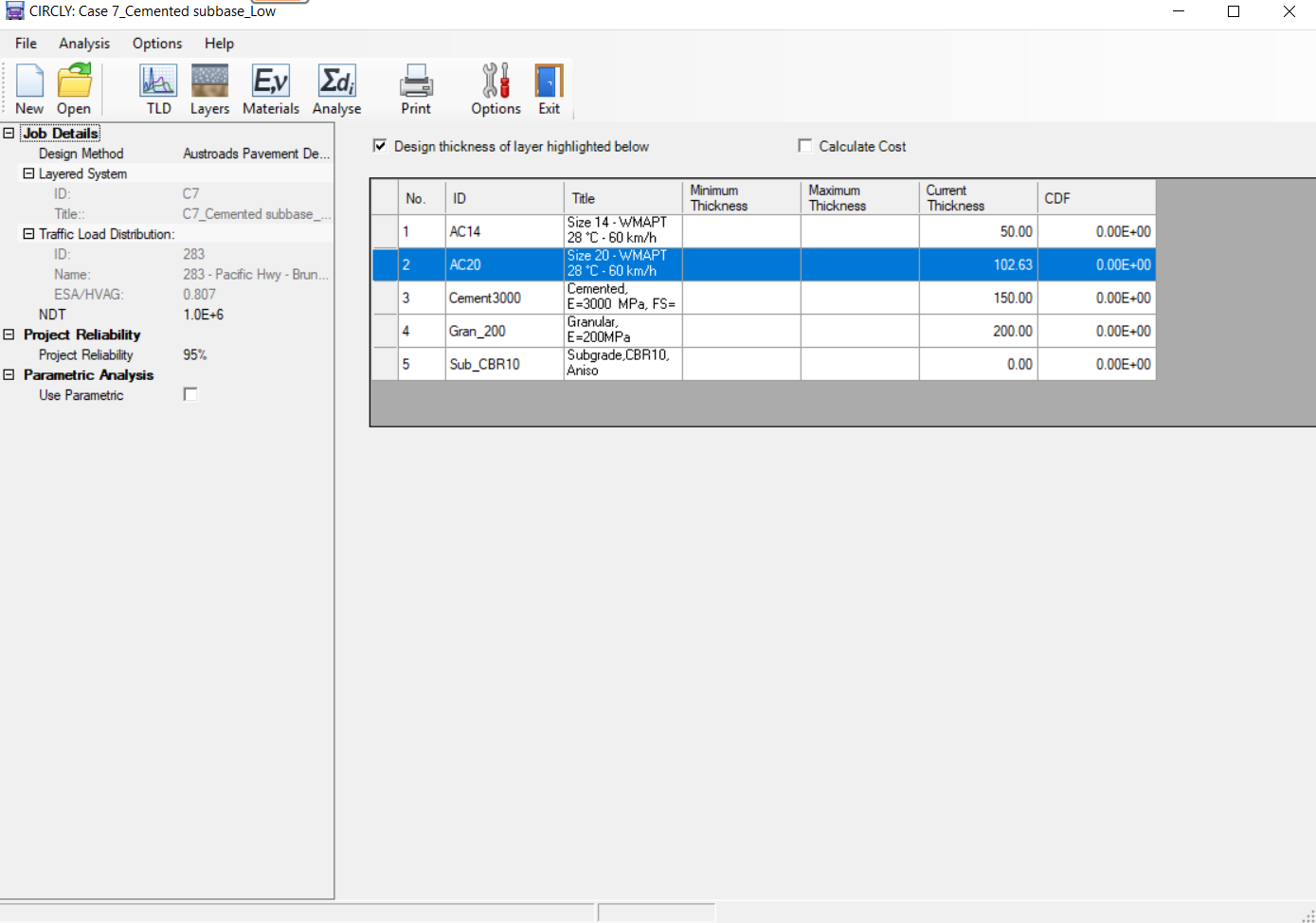
Task: Toggle Design thickness of layer highlighted checkbox
Action: coord(380,146)
